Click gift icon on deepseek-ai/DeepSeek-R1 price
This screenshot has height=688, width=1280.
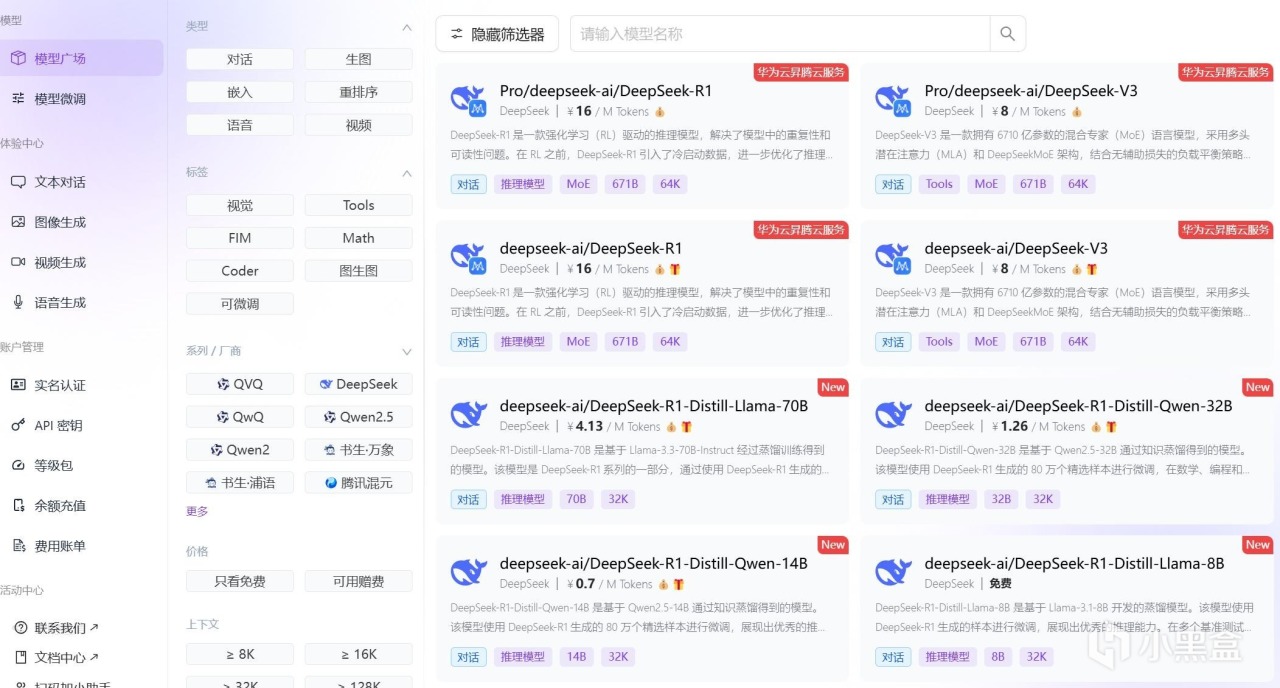(674, 269)
